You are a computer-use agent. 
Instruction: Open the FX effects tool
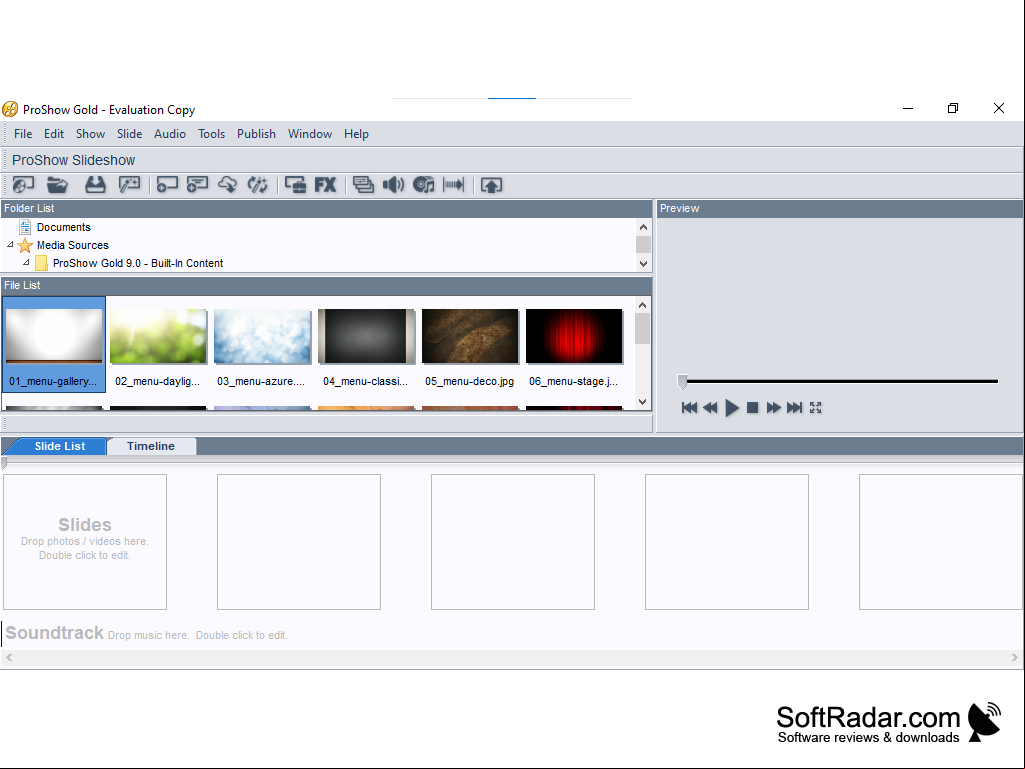tap(325, 185)
